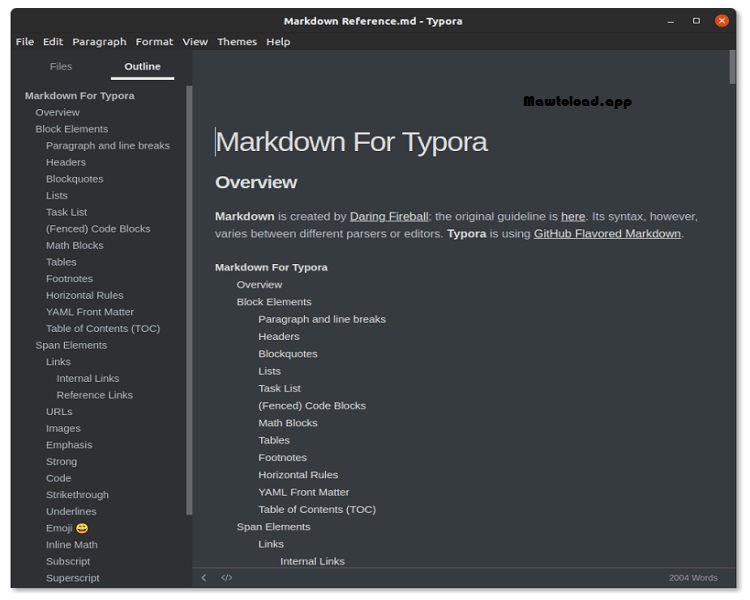Select Markdown For Typora root outline item
750x600 pixels.
tap(80, 96)
